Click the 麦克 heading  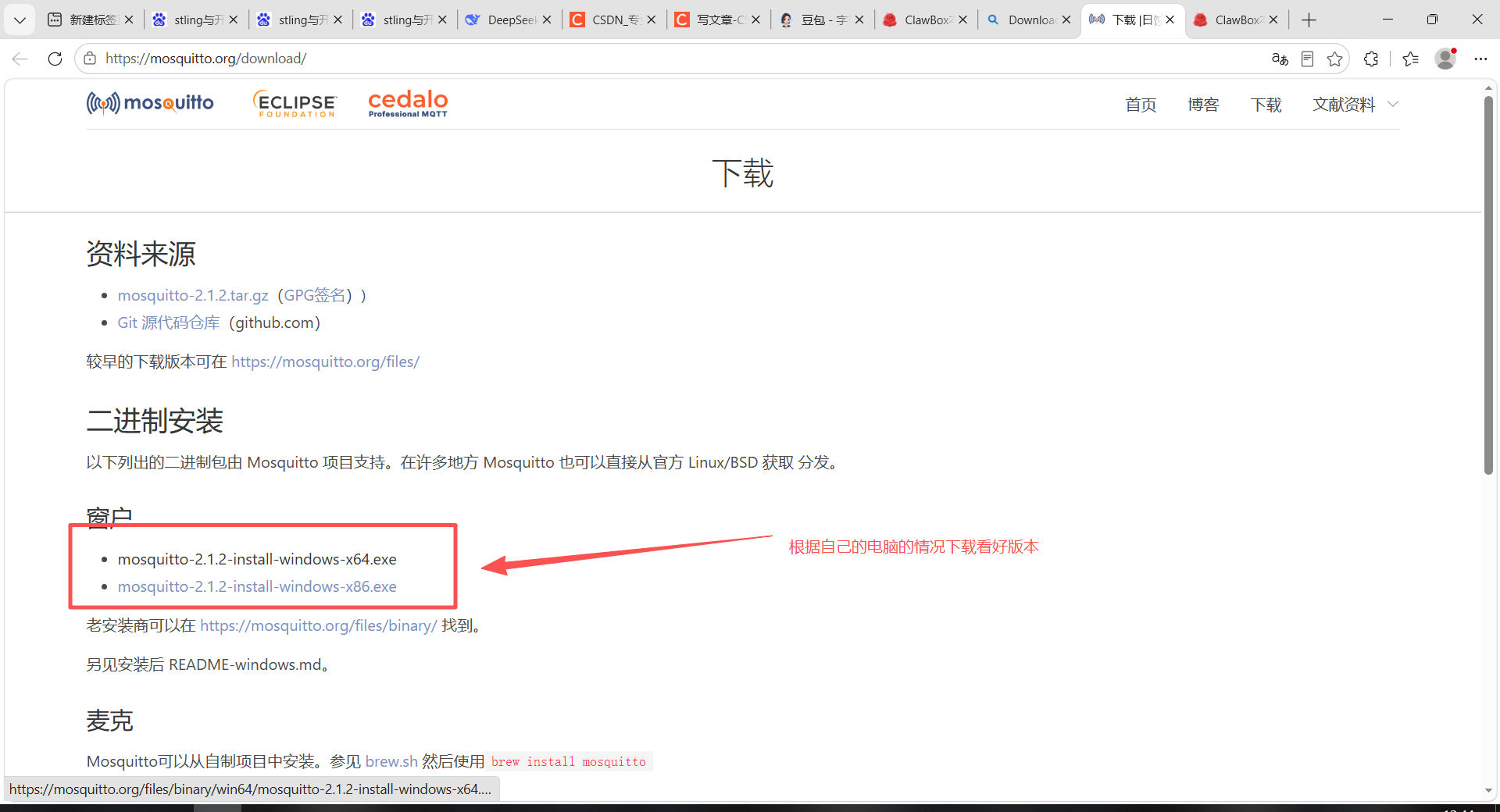pyautogui.click(x=109, y=720)
